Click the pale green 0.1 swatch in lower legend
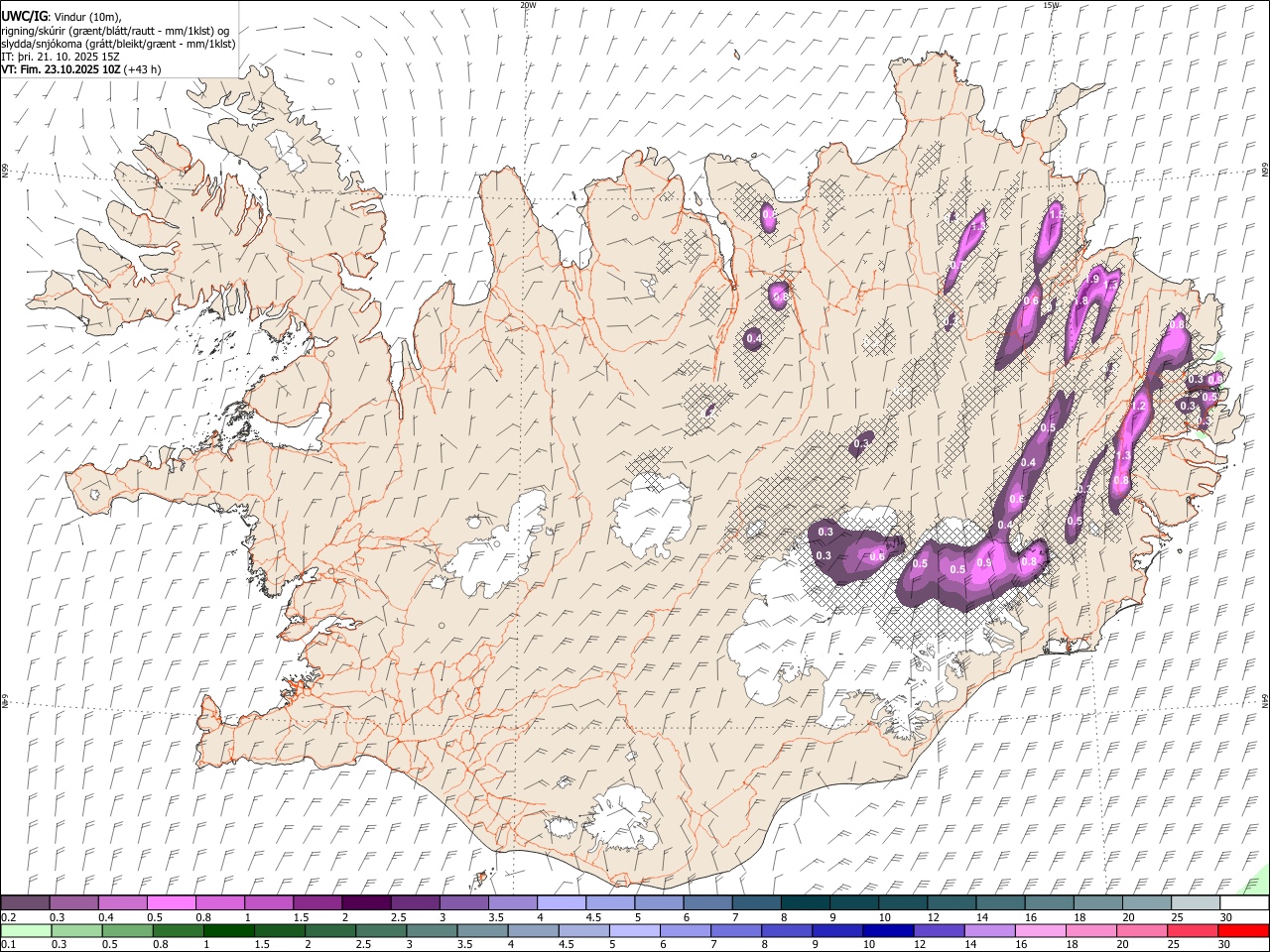Viewport: 1270px width, 952px height. [x=27, y=931]
